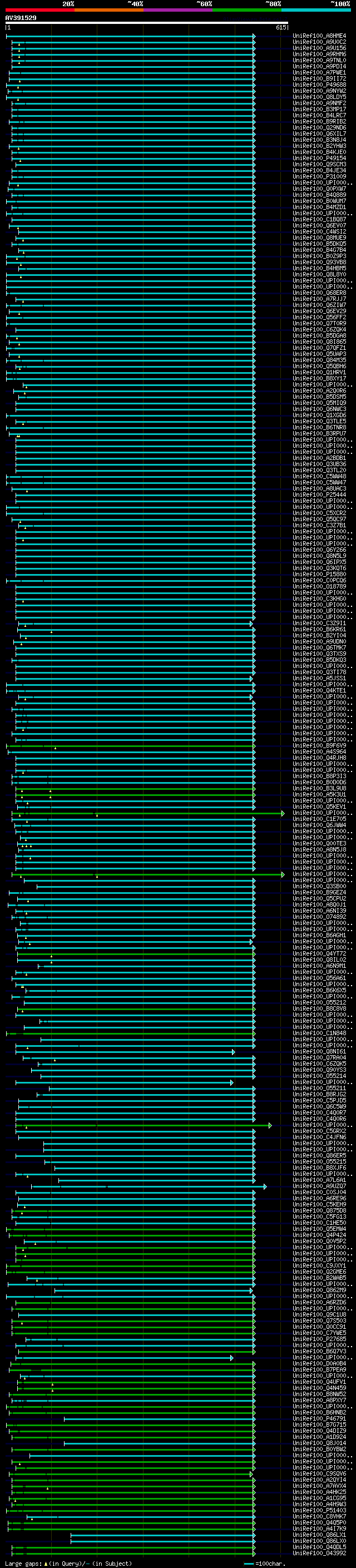
Task: Click the UniRef100_Q8NI61 label
Action: (319, 1052)
